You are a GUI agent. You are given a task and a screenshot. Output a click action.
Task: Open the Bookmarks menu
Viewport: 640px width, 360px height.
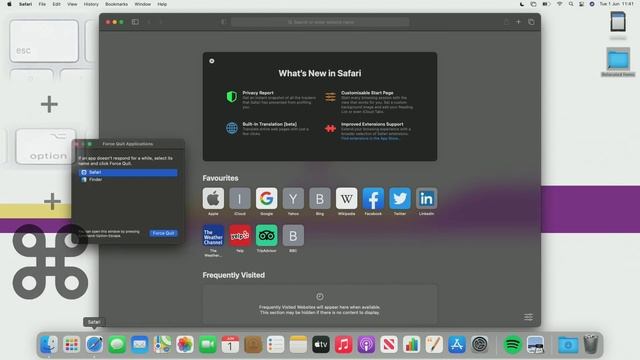[x=116, y=4]
